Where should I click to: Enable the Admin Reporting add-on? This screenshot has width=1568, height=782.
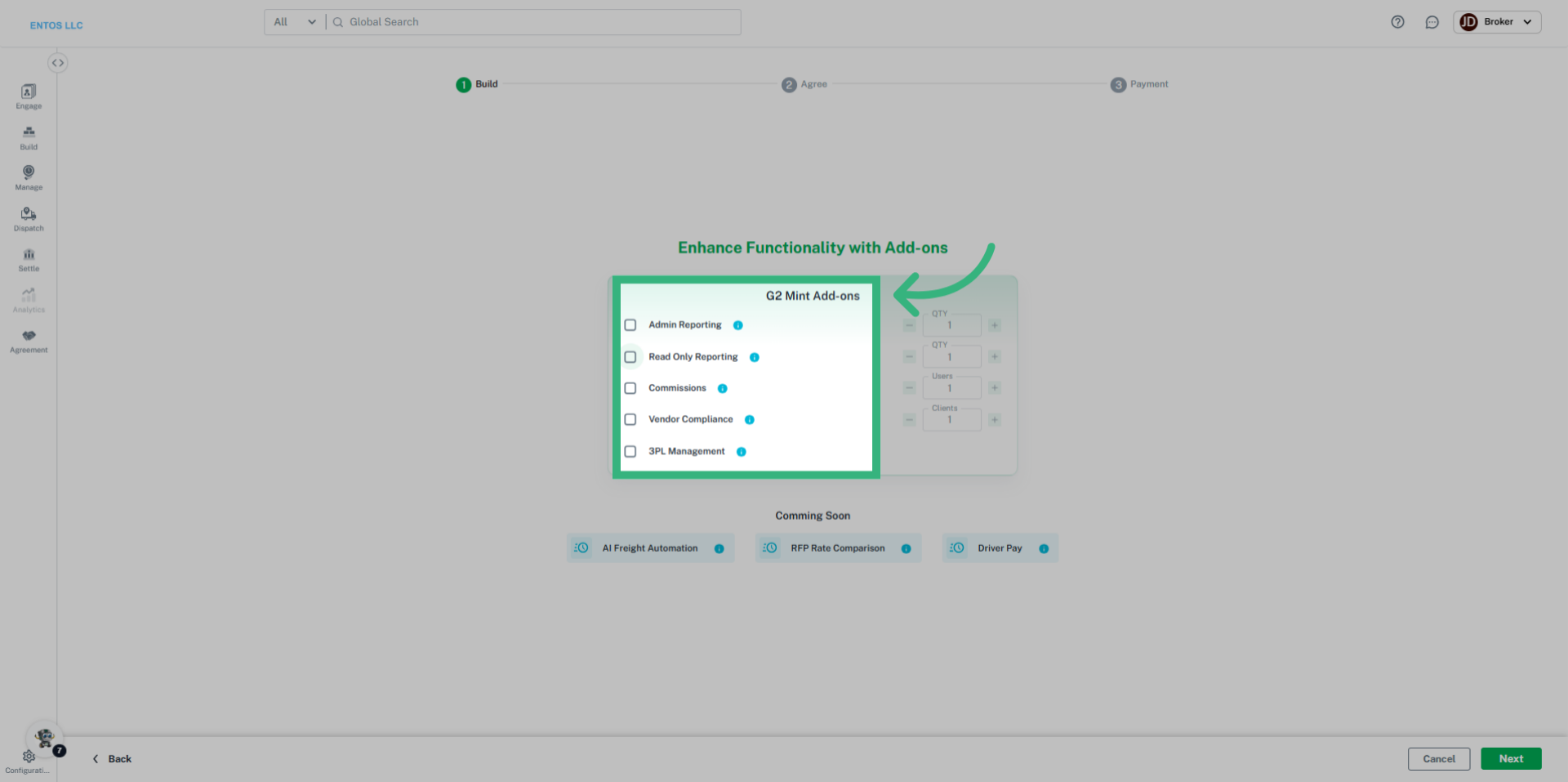click(x=630, y=324)
